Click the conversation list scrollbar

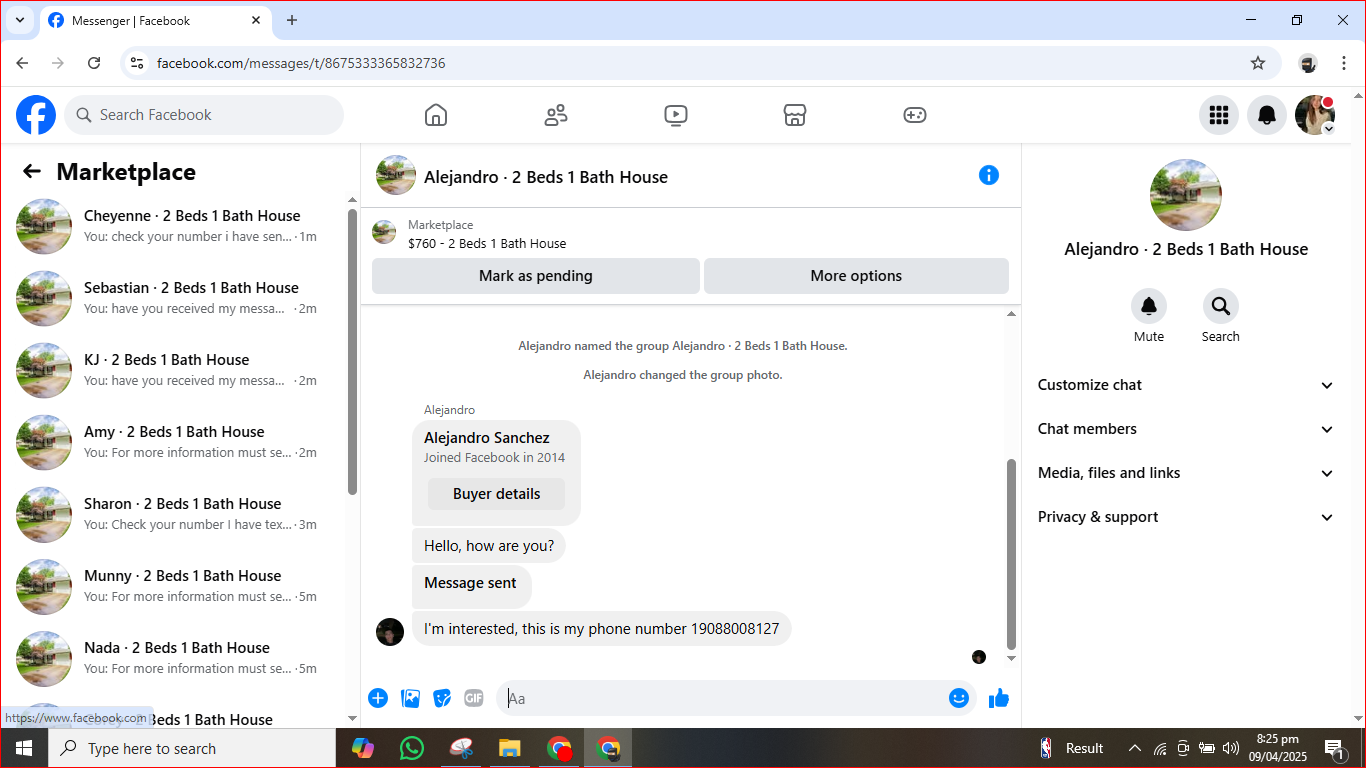352,352
